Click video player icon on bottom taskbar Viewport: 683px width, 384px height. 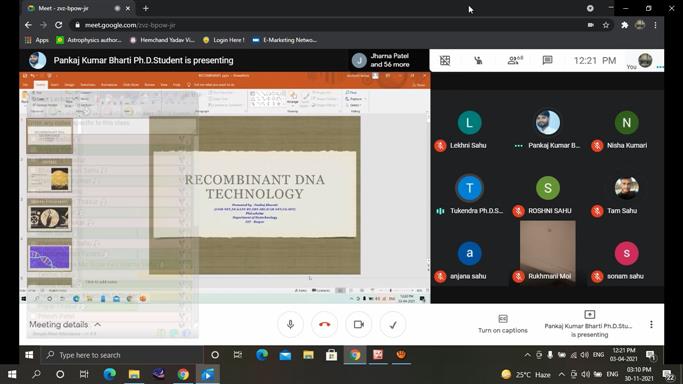click(x=208, y=374)
